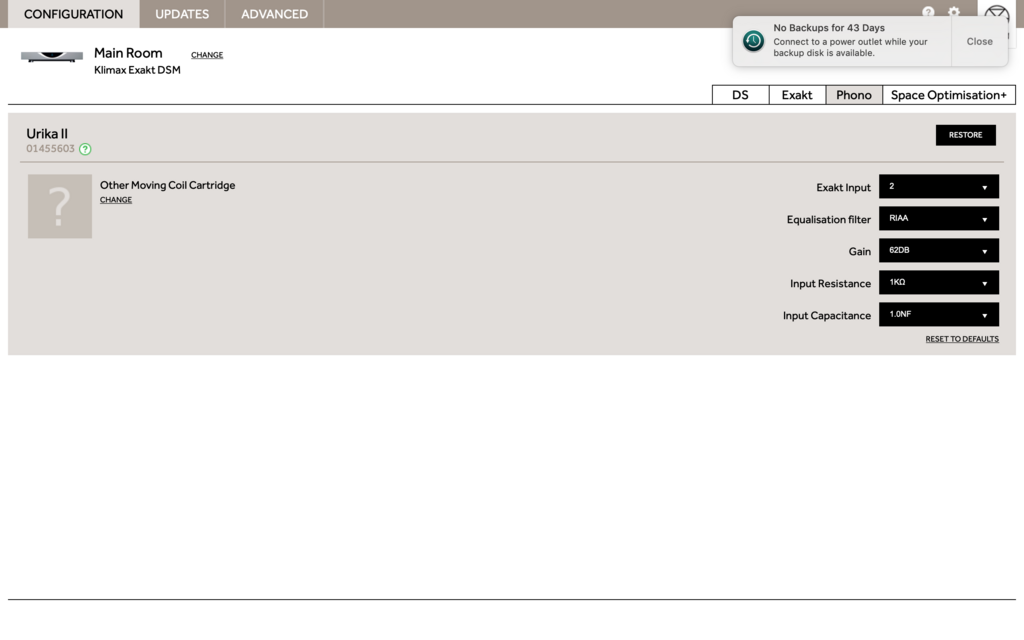Click the serial number 01455603
Viewport: 1024px width, 640px height.
[x=50, y=149]
